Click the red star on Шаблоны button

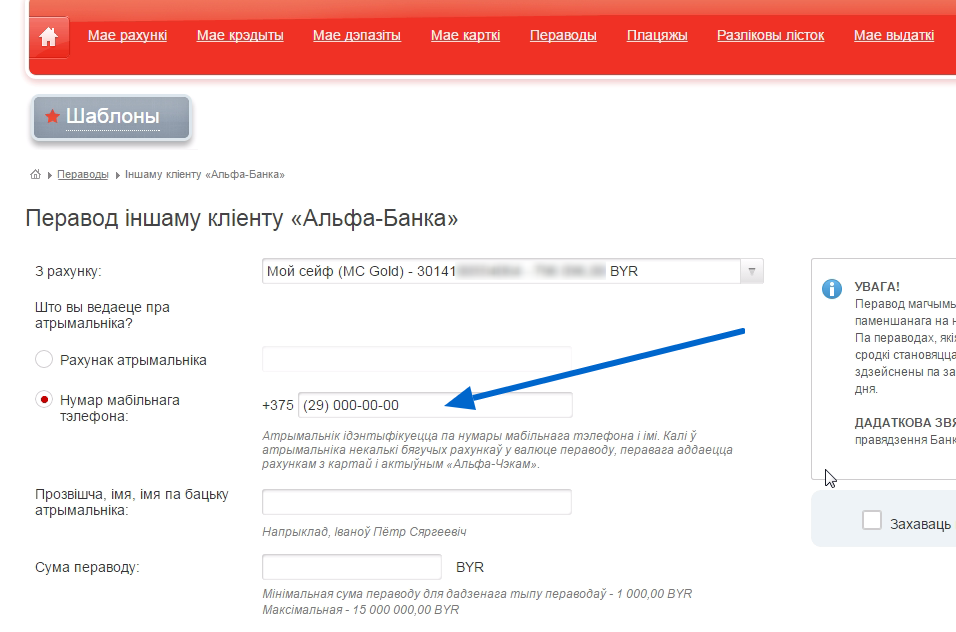pyautogui.click(x=52, y=117)
